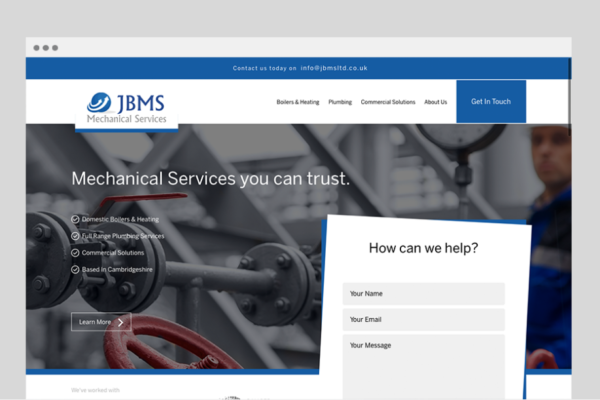600x400 pixels.
Task: Open the Plumbing menu item
Action: [340, 102]
